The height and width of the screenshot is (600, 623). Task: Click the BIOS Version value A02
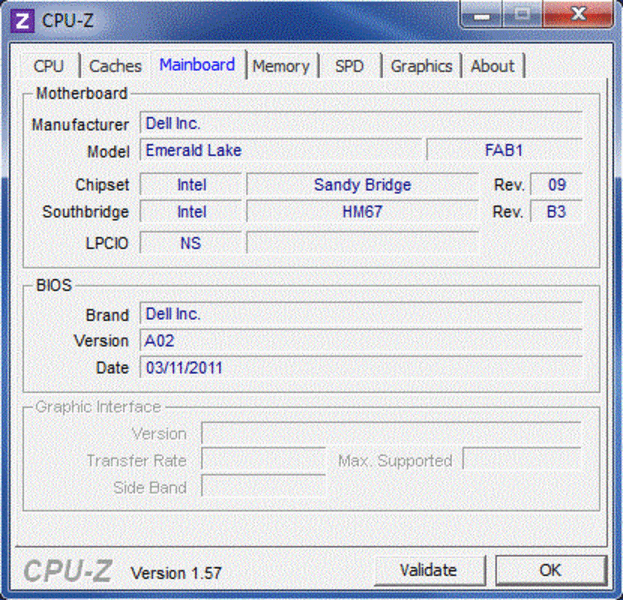click(361, 341)
